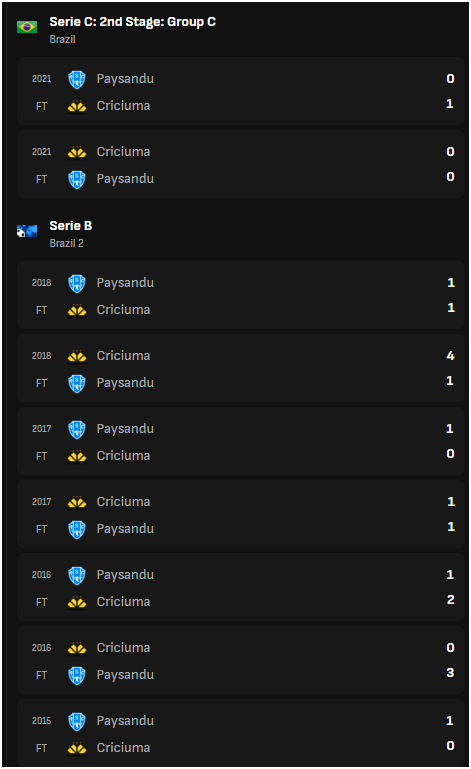Open the Serie C: 2nd Stage: Group C heading

(x=132, y=22)
